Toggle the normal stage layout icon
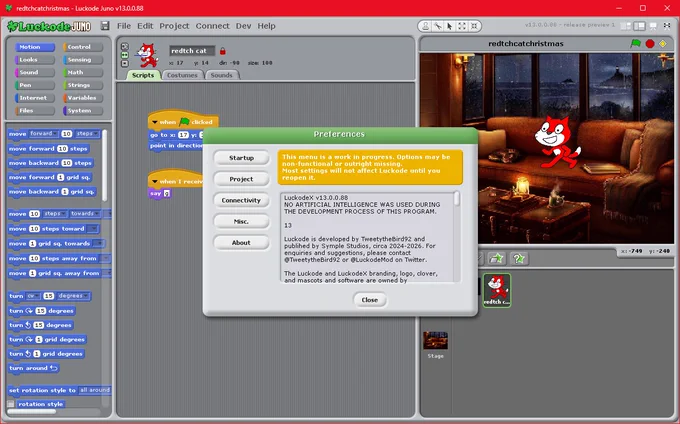The image size is (680, 424). point(639,26)
